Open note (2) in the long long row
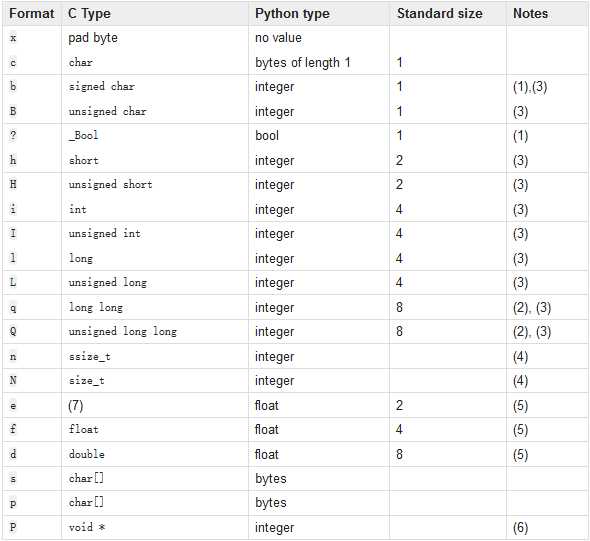Screen dimensions: 590x541 click(521, 308)
